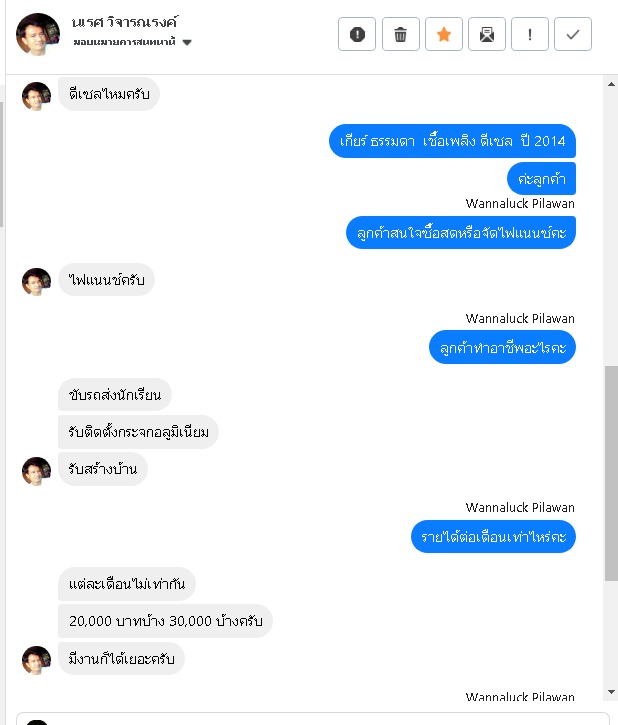Flag conversation with the exclamation mark icon
618x725 pixels.
pyautogui.click(x=530, y=34)
